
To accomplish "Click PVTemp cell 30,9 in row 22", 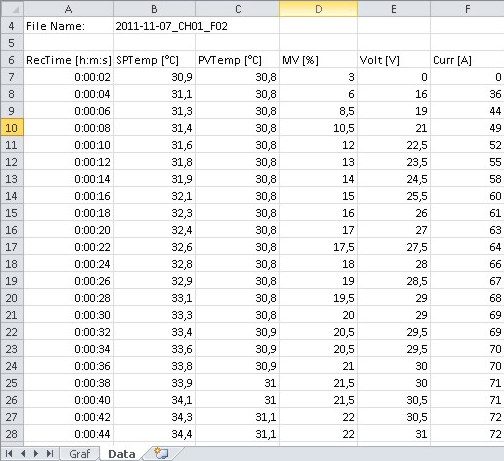I will click(237, 332).
